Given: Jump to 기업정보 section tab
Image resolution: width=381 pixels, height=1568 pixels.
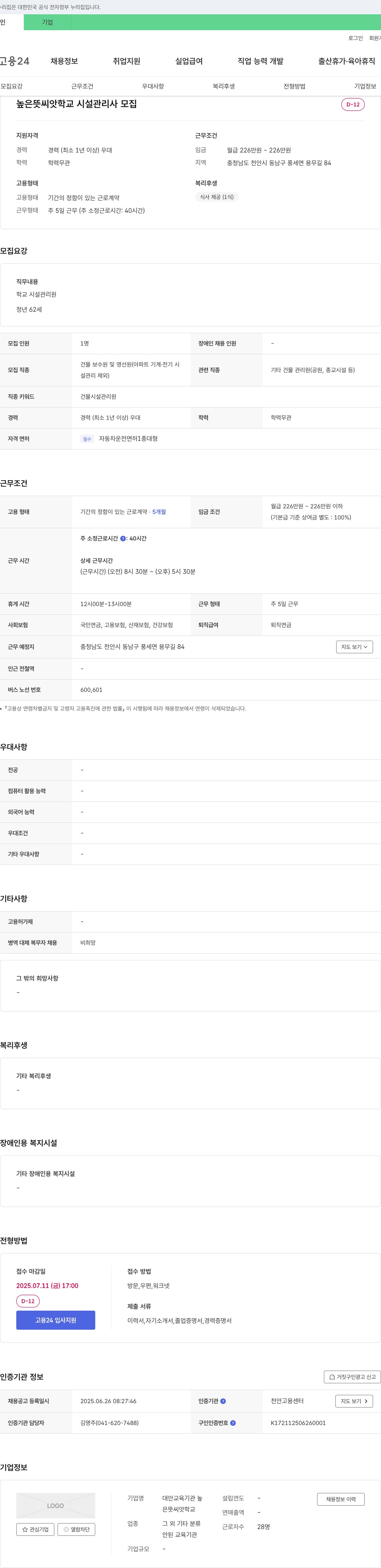Looking at the screenshot, I should coord(365,87).
